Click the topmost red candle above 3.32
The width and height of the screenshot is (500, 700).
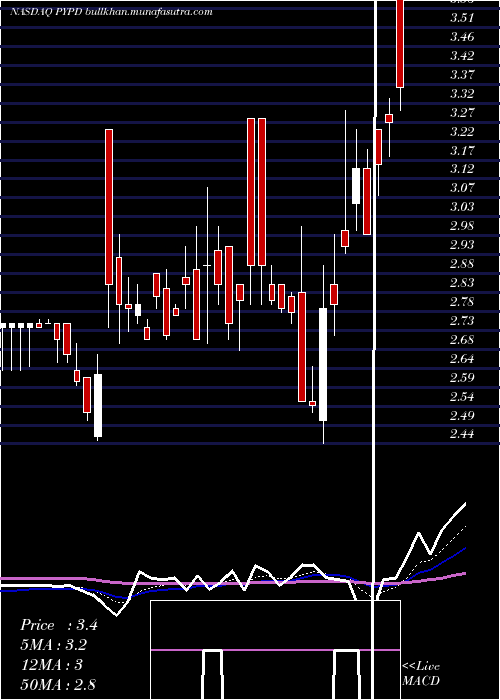[400, 43]
